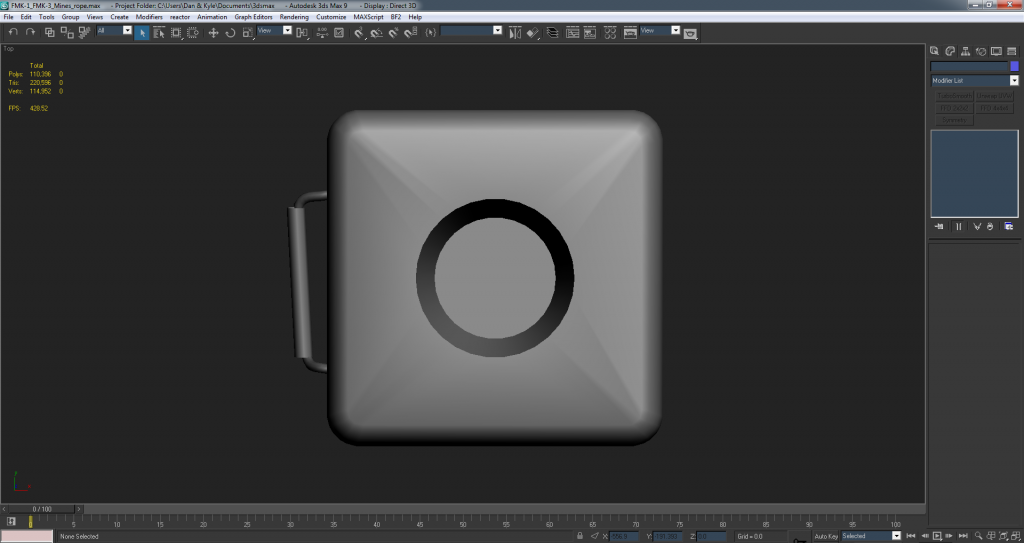
Task: Expand the Modifier List dropdown
Action: tap(1014, 80)
